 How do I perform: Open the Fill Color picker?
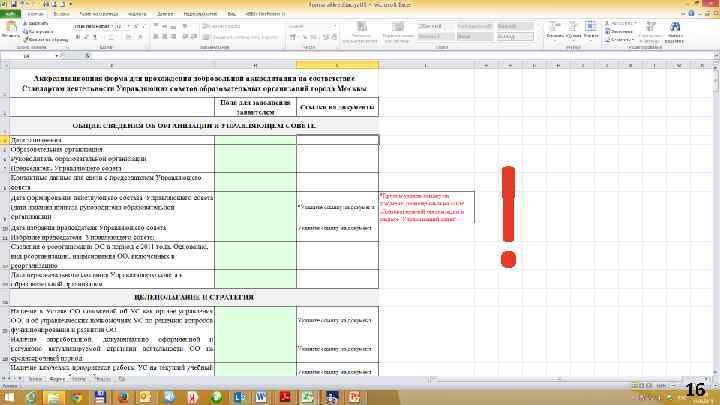point(129,37)
